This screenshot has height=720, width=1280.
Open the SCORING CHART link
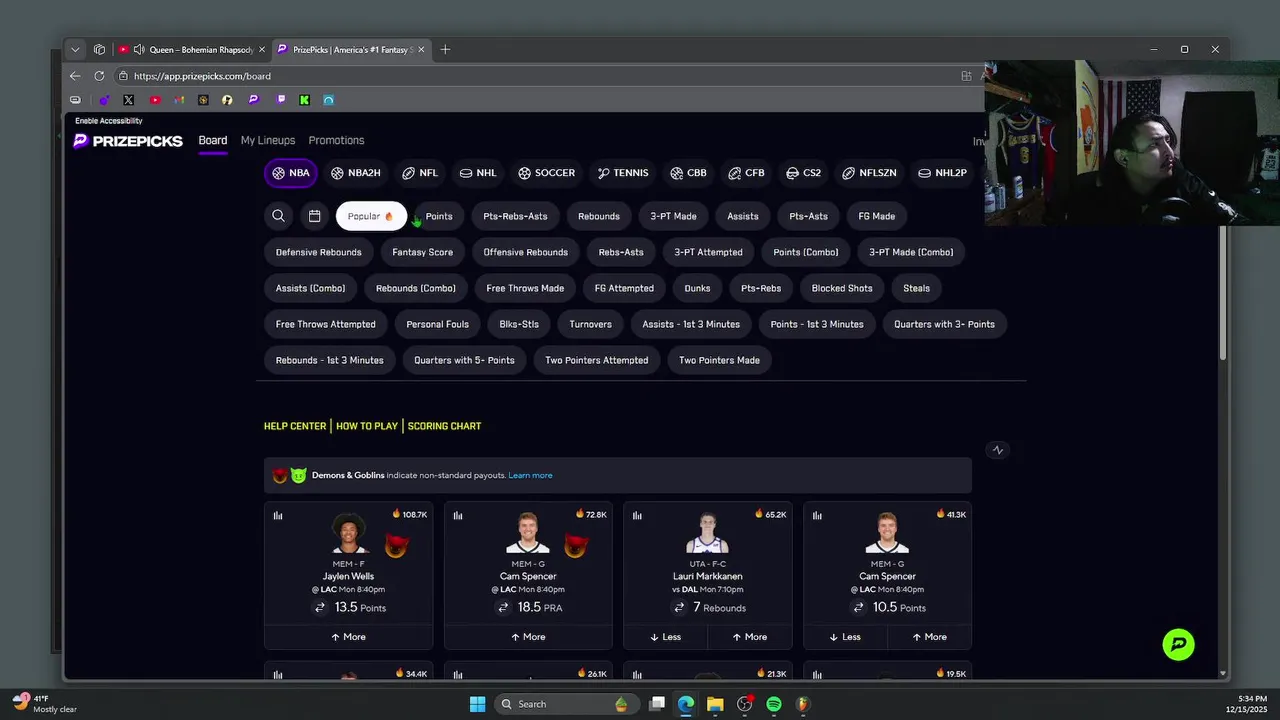point(444,426)
